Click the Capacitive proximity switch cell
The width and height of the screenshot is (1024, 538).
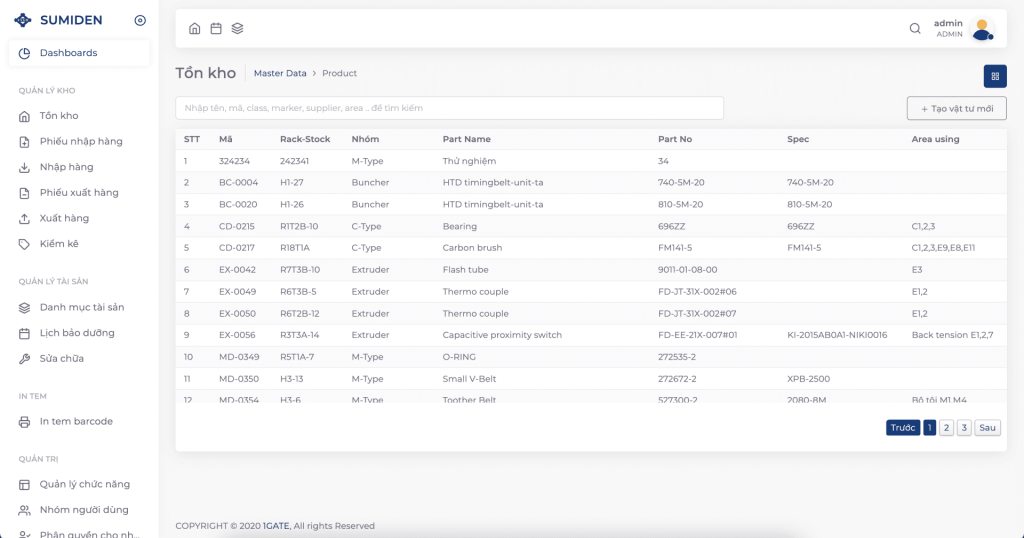(x=502, y=335)
